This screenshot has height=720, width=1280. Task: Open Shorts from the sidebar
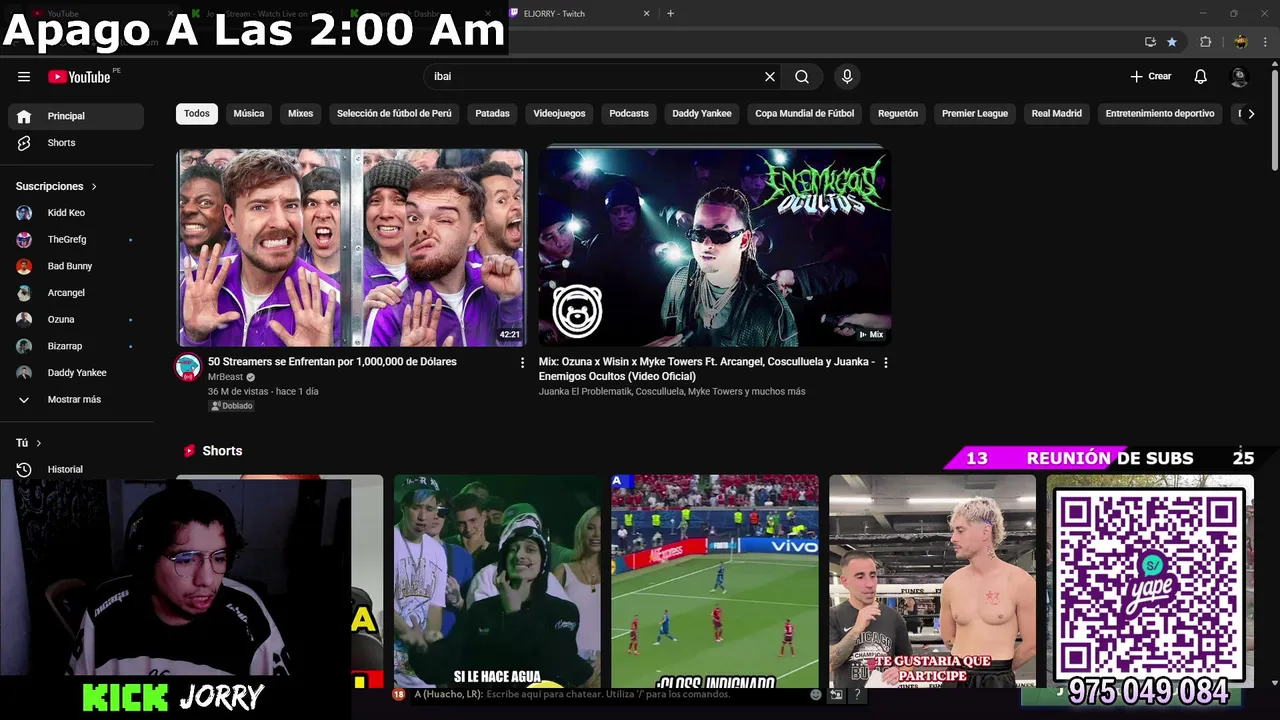pos(76,143)
